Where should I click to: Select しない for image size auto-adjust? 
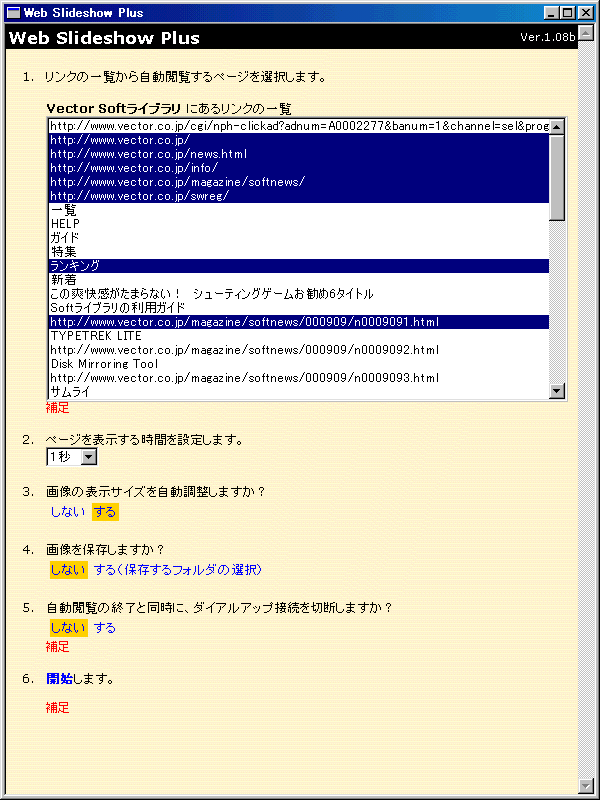pyautogui.click(x=68, y=512)
